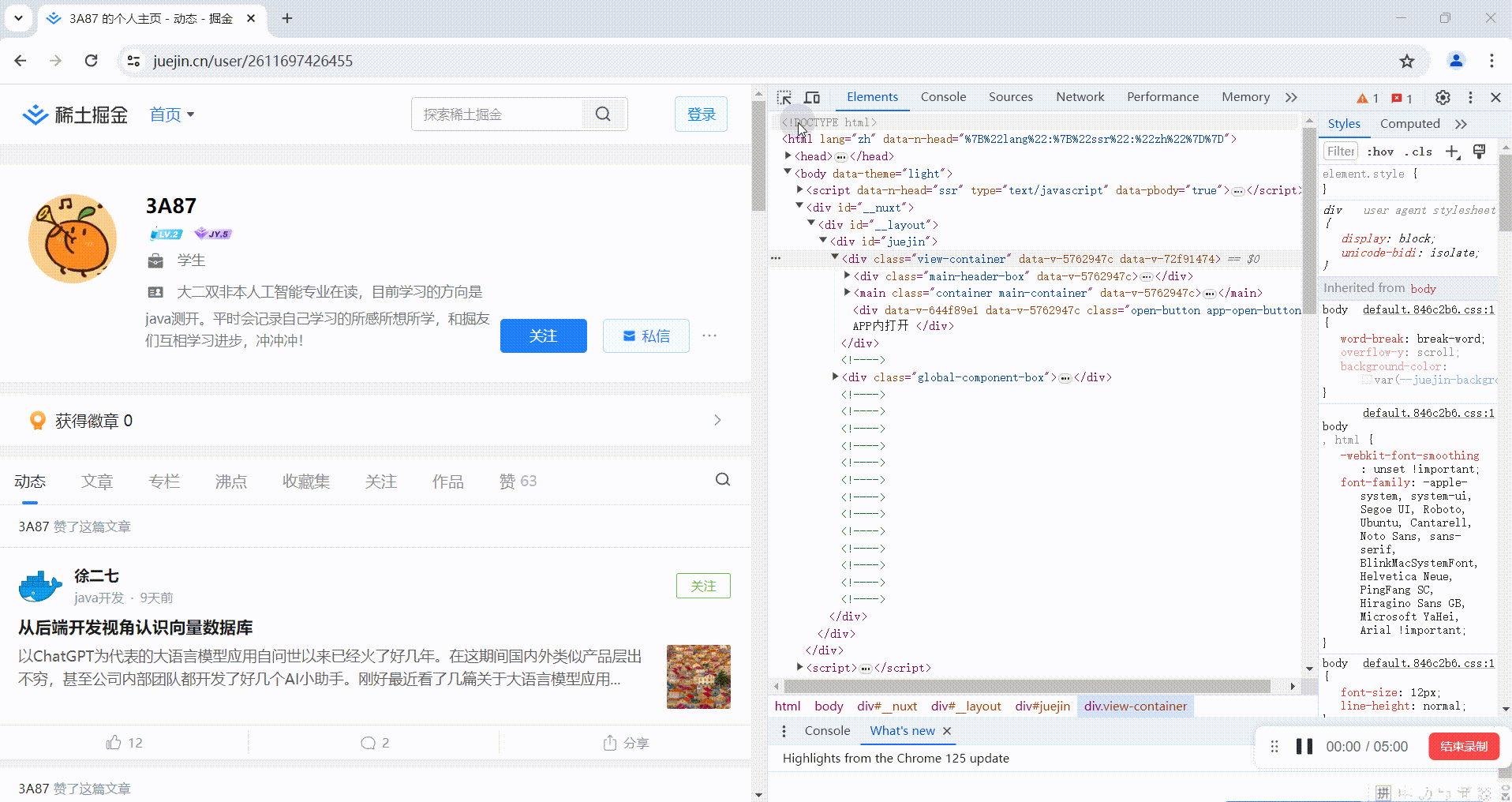Switch to the 收藏集 tab
Screen dimensions: 1512x802
point(306,482)
